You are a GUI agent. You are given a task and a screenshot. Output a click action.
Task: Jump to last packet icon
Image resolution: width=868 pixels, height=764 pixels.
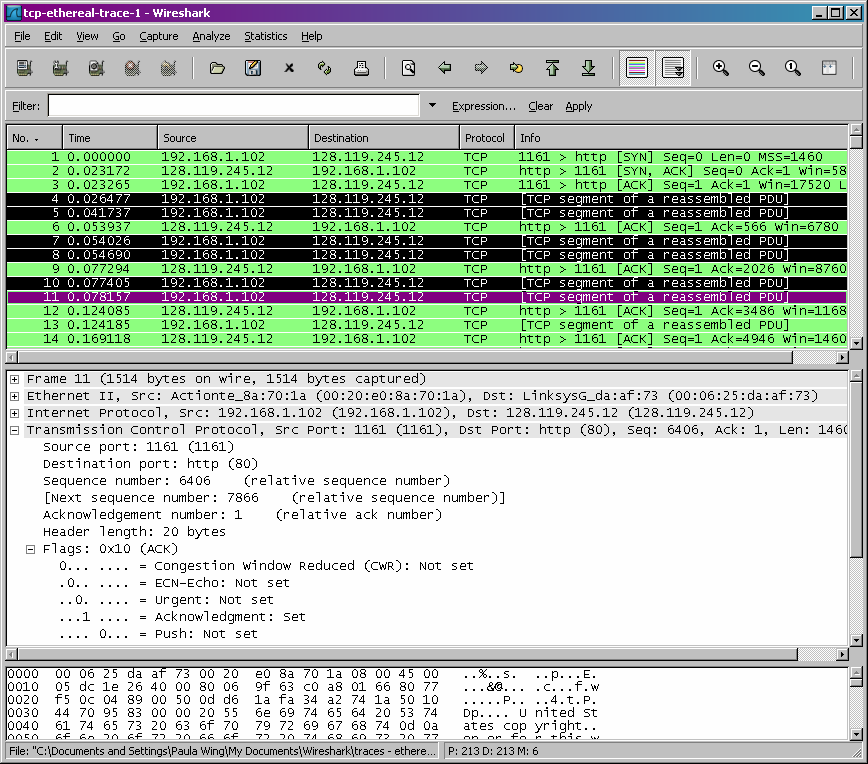[x=588, y=68]
